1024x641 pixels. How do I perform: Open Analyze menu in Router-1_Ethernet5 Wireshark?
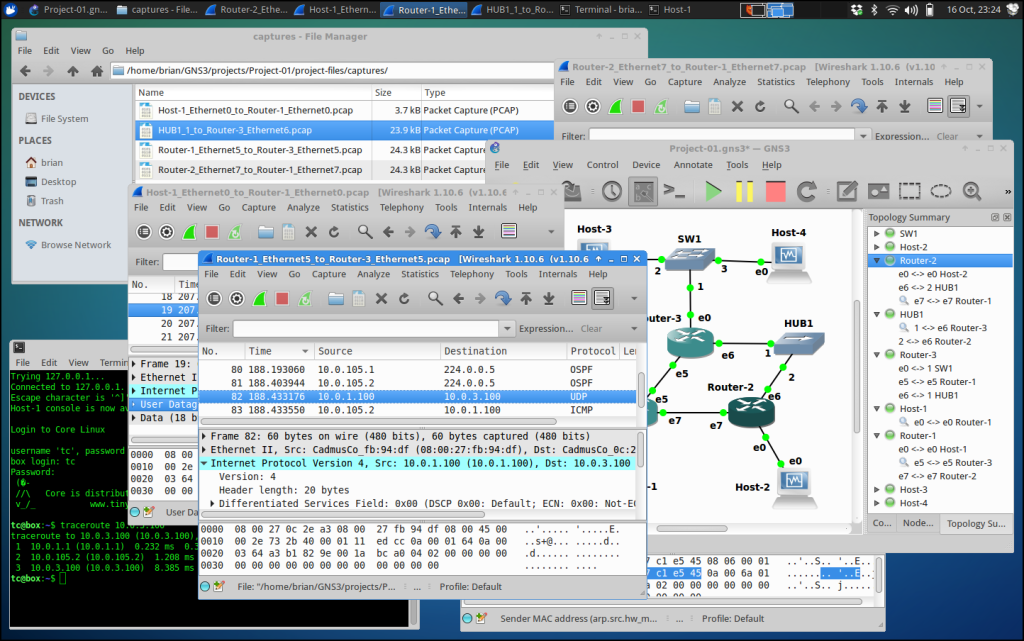(x=374, y=274)
